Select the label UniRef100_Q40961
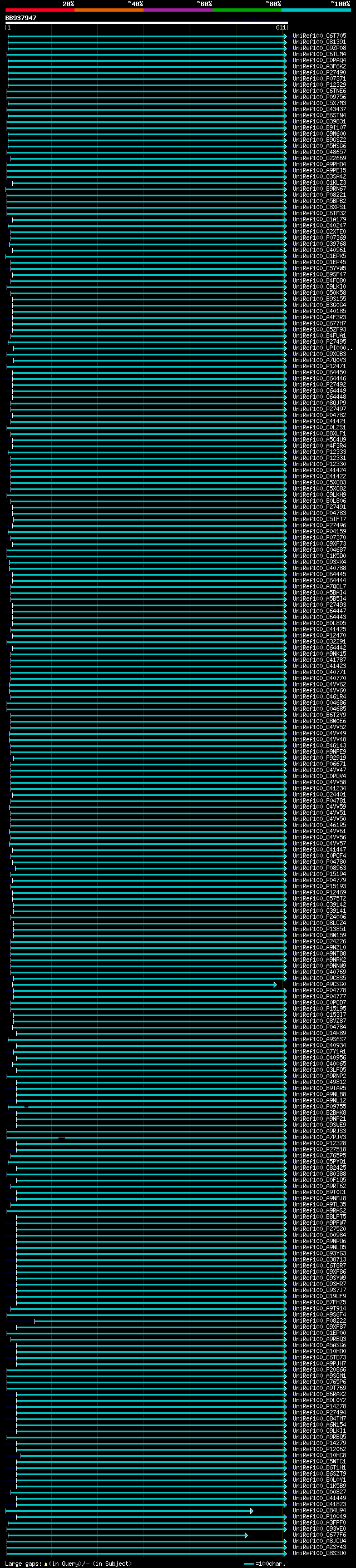The image size is (356, 1568). (319, 250)
